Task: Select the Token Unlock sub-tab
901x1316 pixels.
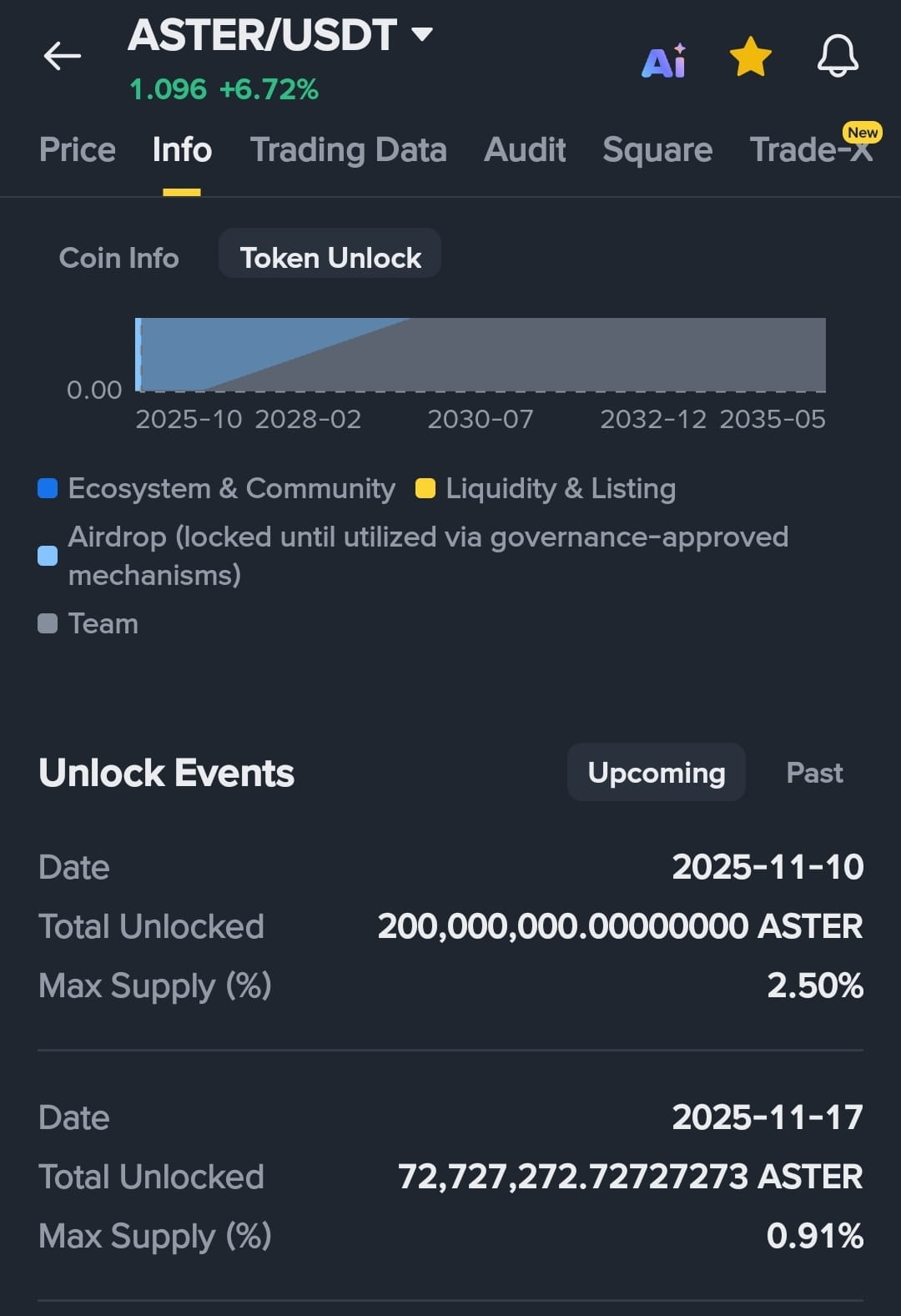Action: coord(330,257)
